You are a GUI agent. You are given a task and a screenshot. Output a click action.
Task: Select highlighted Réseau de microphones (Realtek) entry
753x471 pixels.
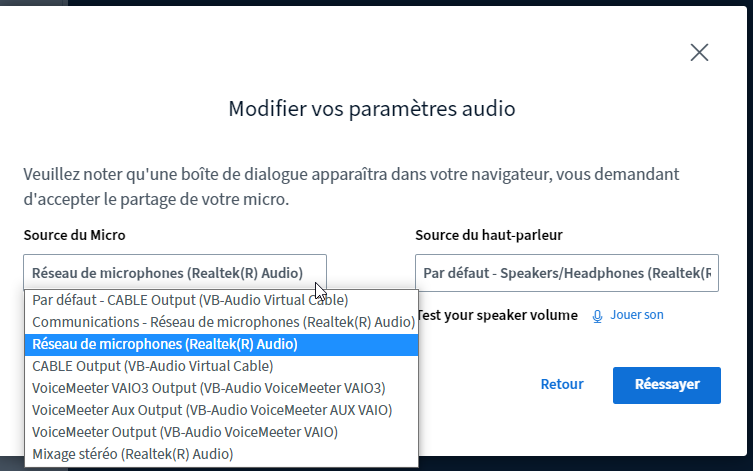(x=221, y=344)
